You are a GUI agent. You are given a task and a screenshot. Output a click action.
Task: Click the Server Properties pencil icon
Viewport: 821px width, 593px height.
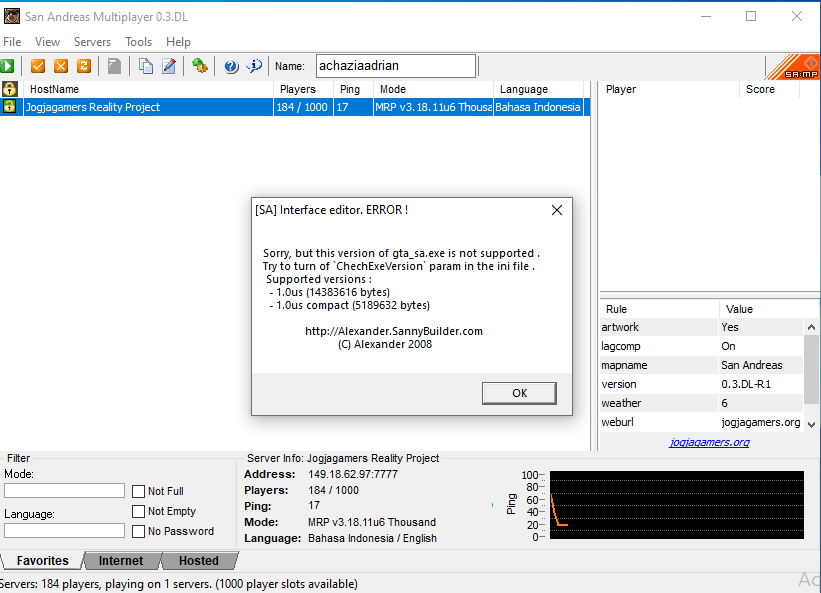pos(169,66)
